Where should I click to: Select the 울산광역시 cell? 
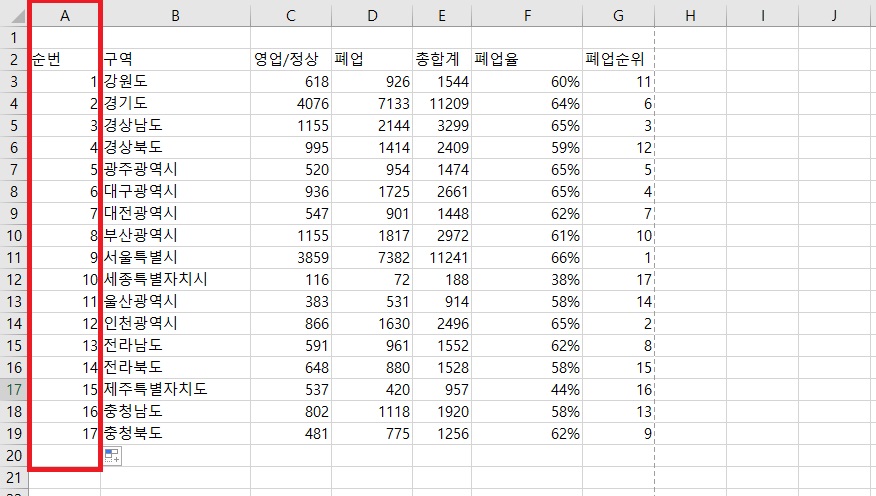tap(175, 302)
